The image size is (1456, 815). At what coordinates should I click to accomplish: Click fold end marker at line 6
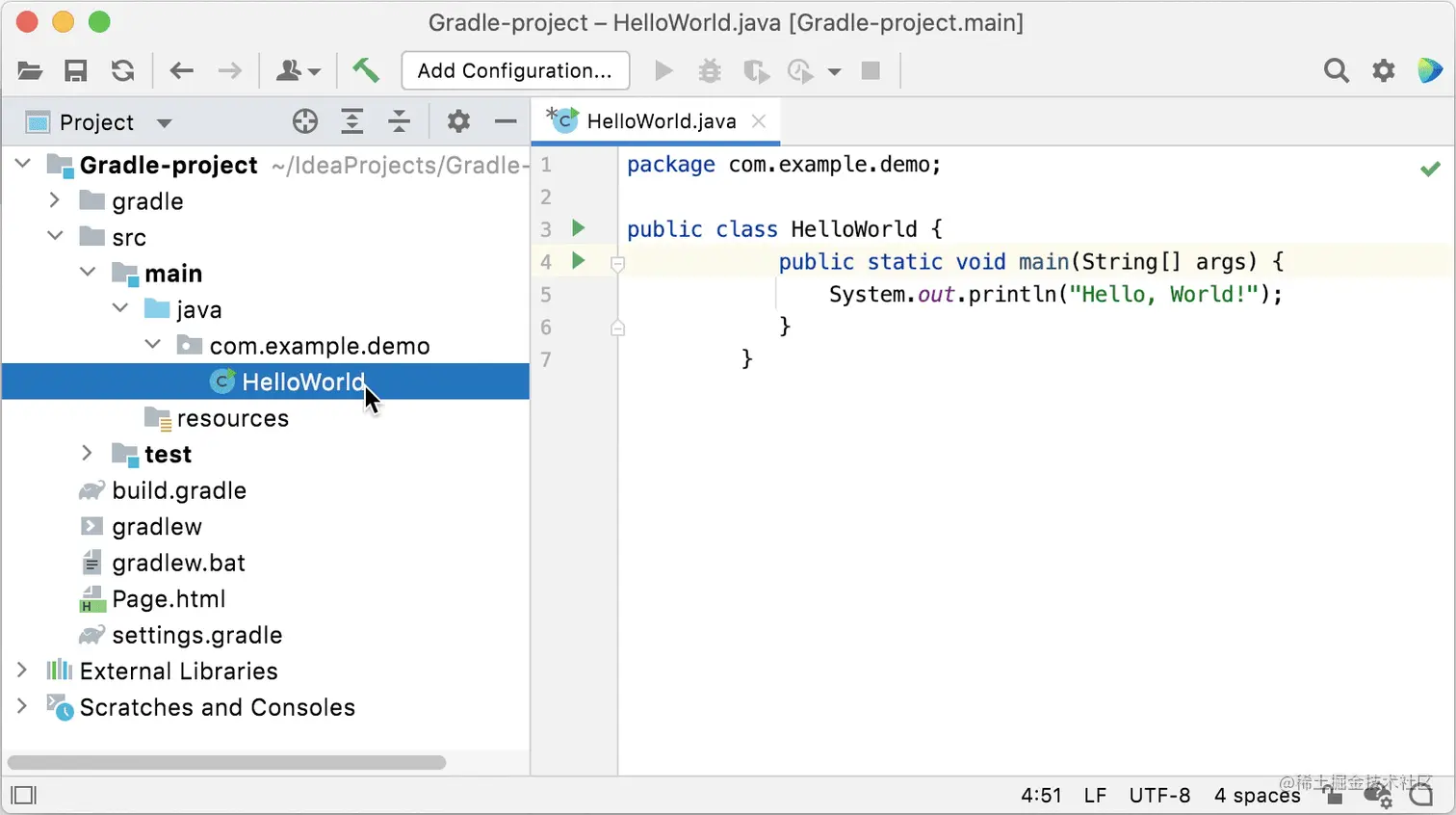click(618, 328)
